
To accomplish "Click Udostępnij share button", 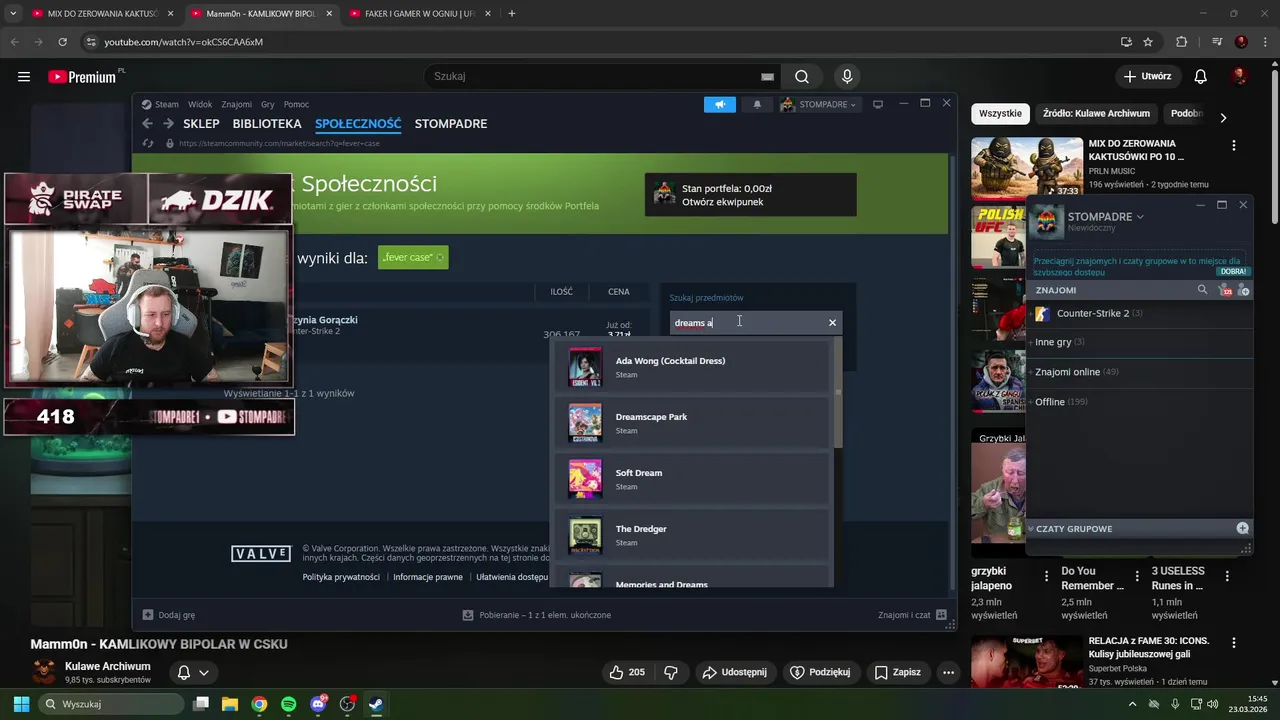I will click(x=733, y=672).
